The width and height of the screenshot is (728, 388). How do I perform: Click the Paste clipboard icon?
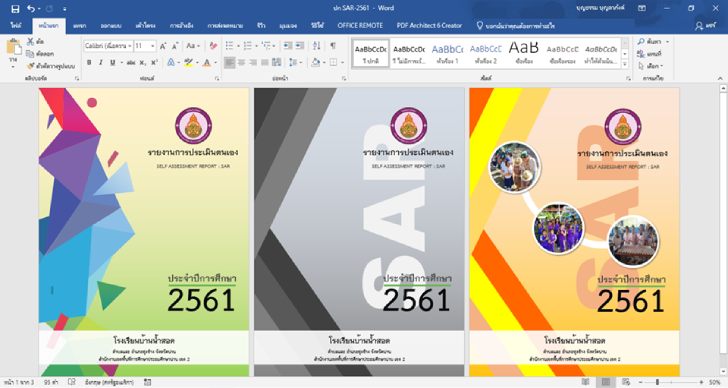(x=13, y=47)
